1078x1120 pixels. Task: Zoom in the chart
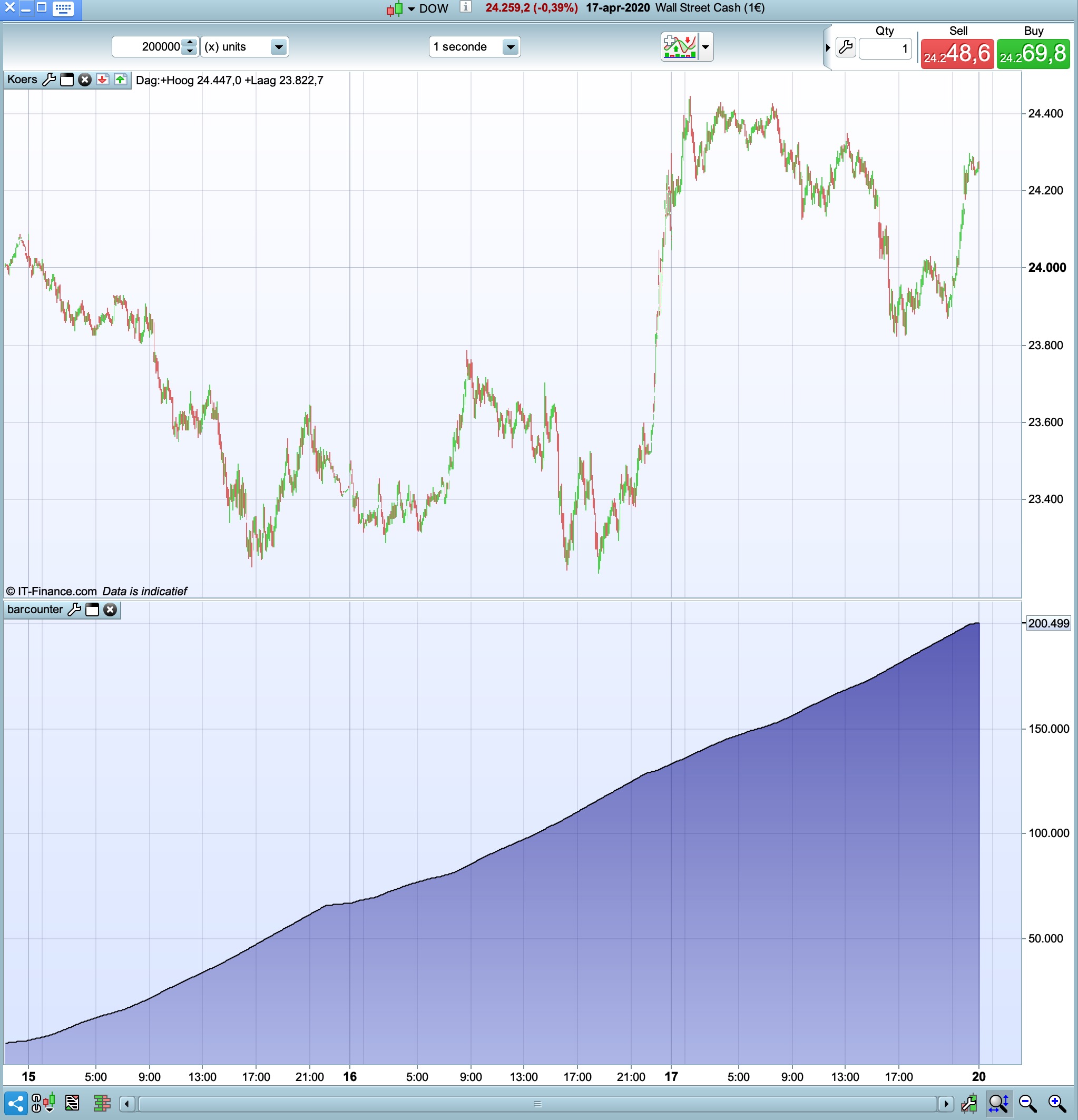[x=1057, y=1103]
